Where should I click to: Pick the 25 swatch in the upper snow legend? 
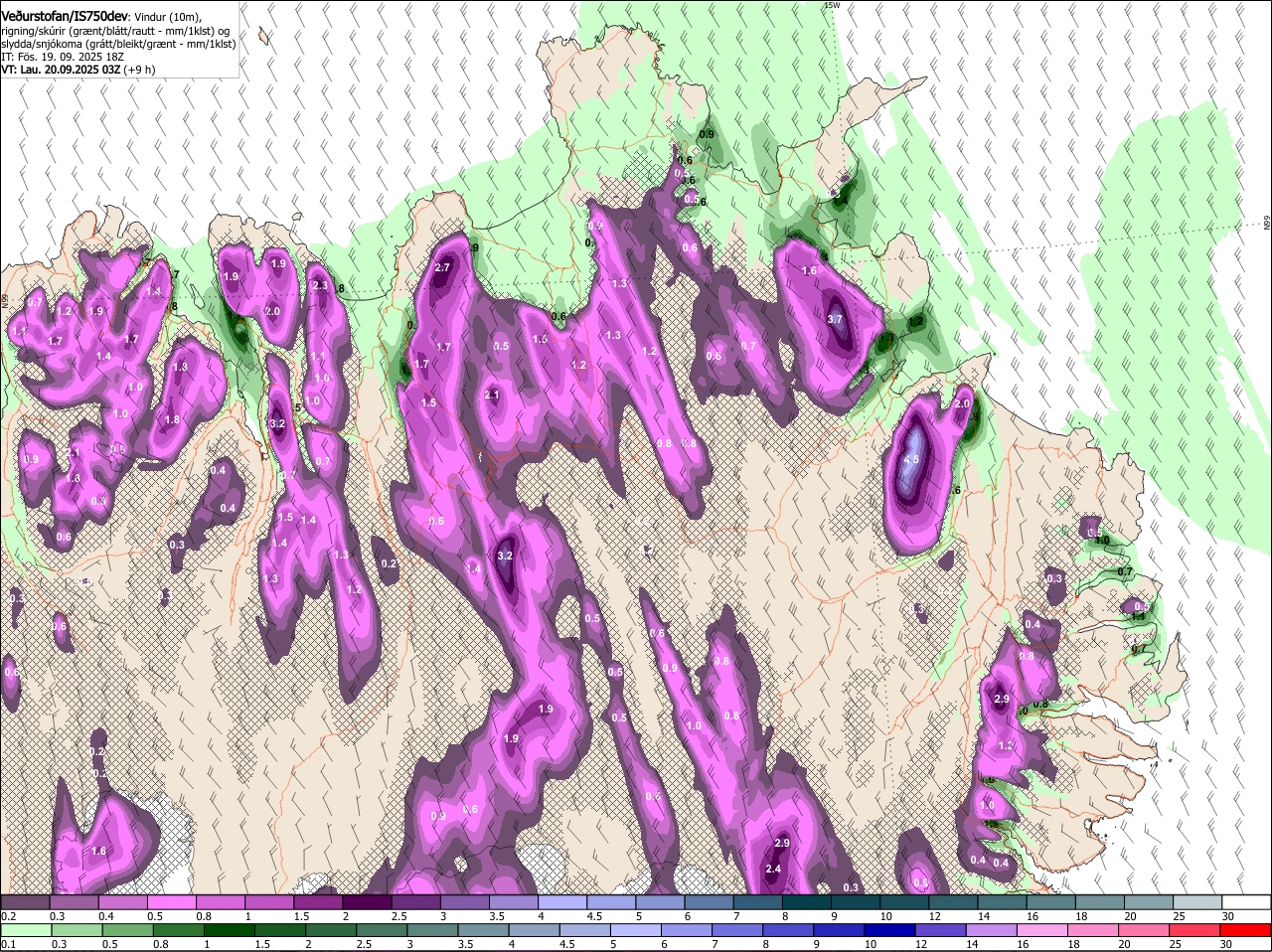[1196, 902]
